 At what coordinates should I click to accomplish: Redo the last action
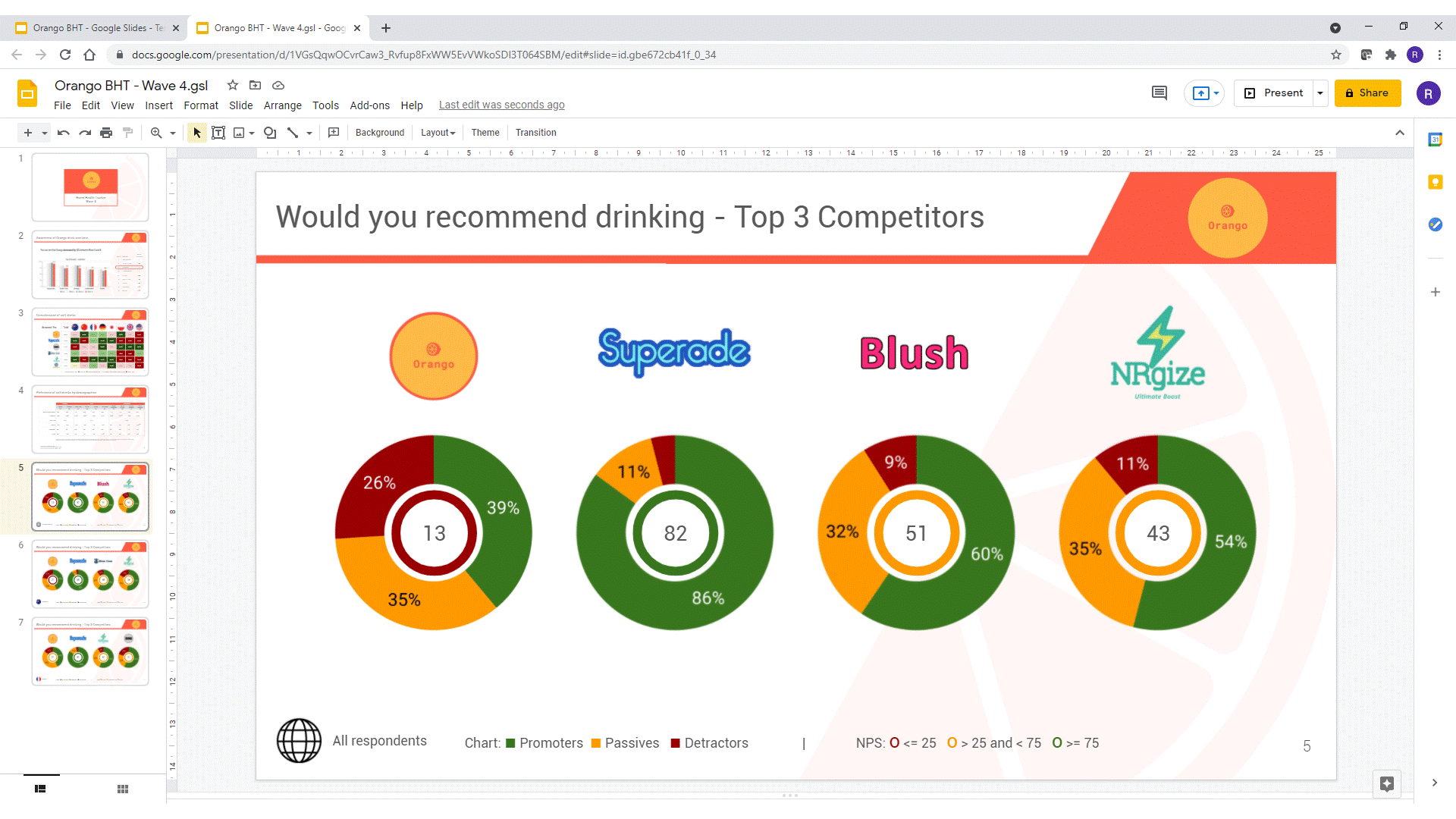[x=85, y=133]
